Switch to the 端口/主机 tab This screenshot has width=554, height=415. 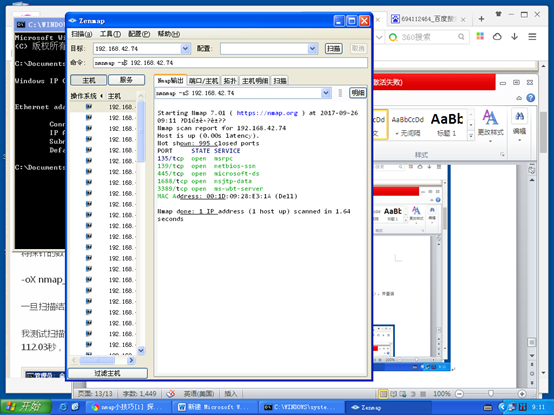[204, 81]
